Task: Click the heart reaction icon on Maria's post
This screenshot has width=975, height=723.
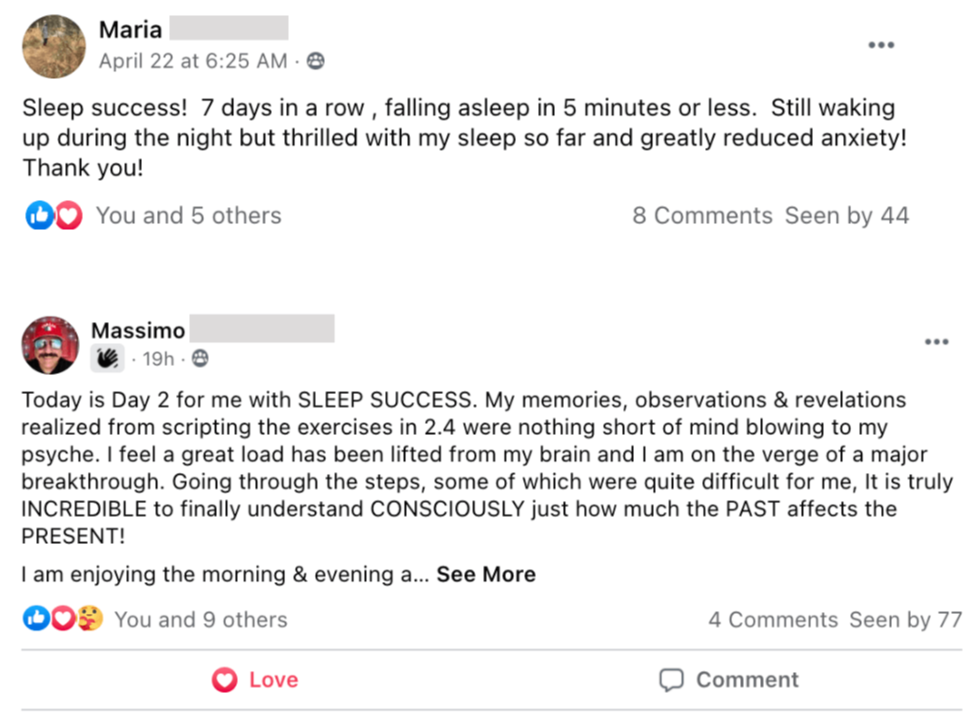Action: [68, 215]
